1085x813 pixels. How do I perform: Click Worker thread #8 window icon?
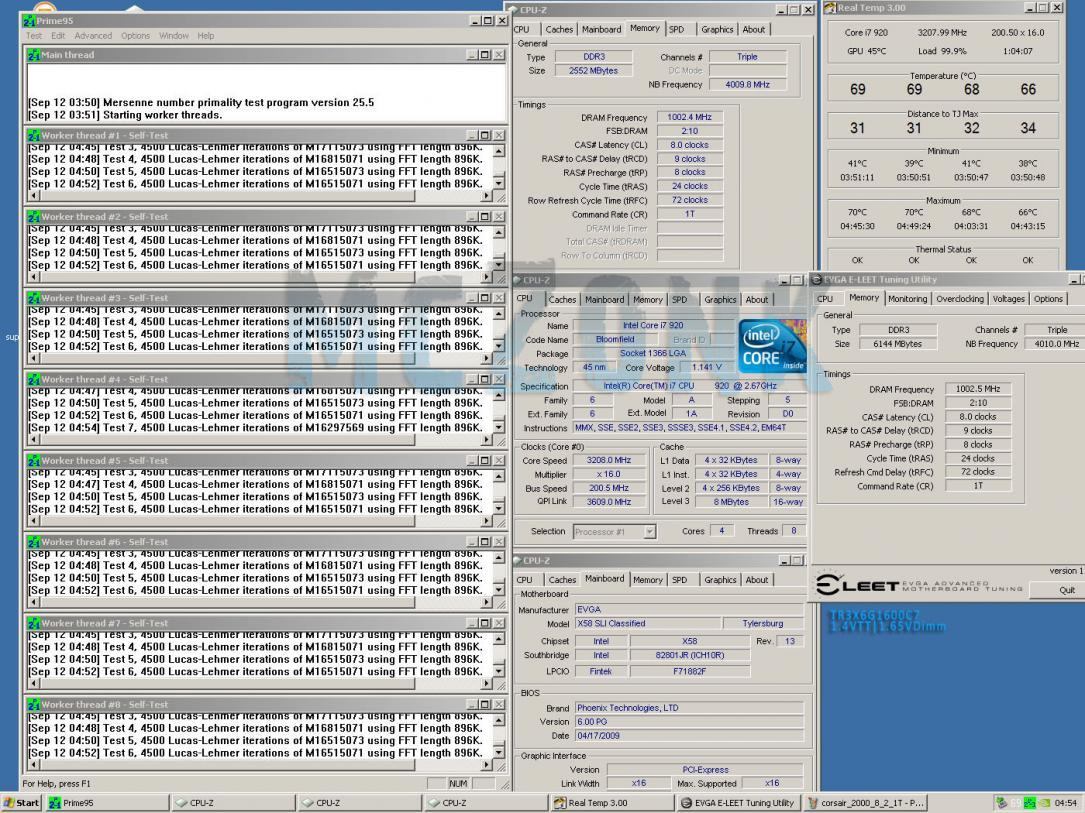click(x=34, y=704)
